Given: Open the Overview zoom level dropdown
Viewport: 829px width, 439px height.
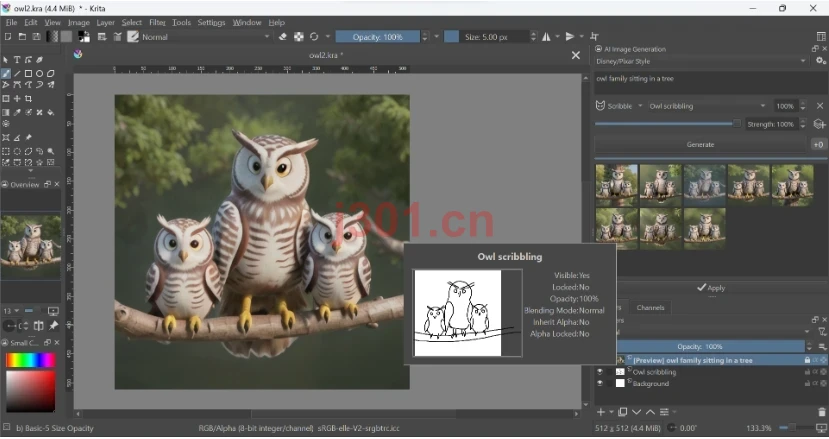Looking at the screenshot, I should [11, 311].
